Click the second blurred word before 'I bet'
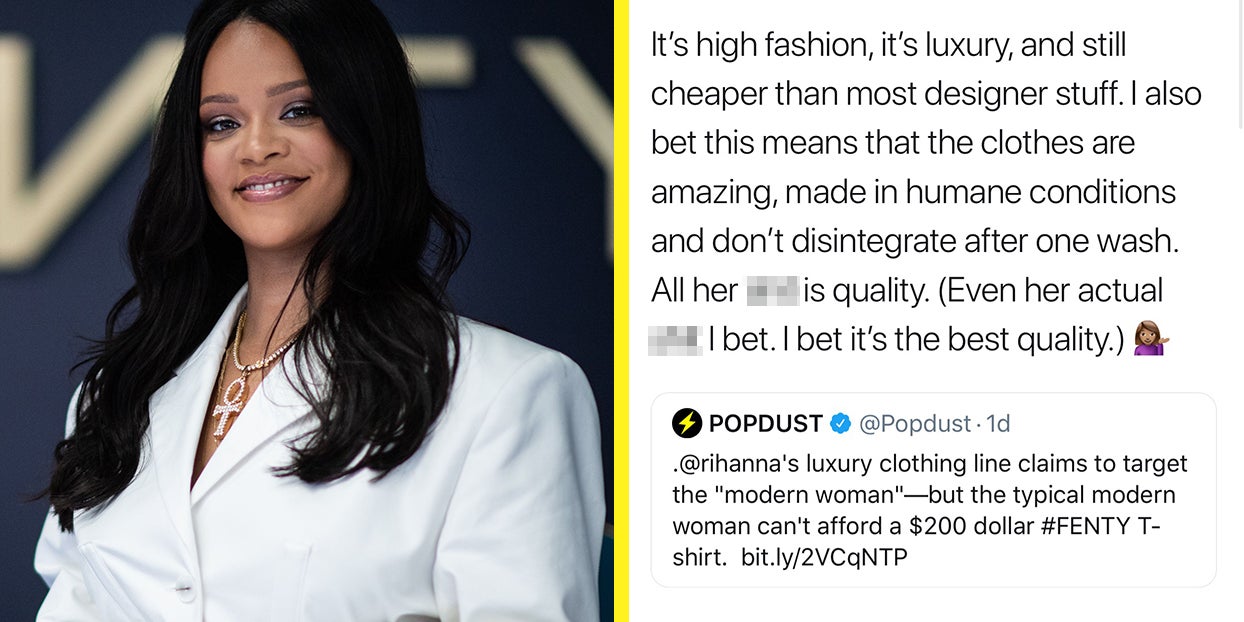 point(676,341)
